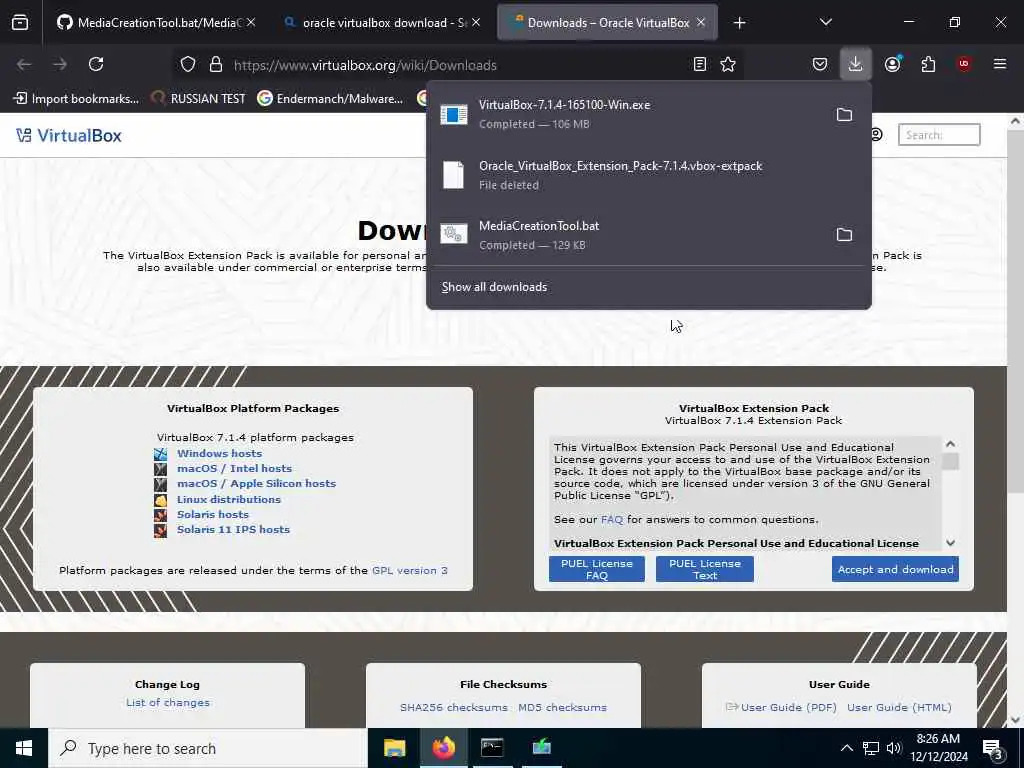Image resolution: width=1024 pixels, height=768 pixels.
Task: Open the Windows Start menu
Action: [24, 748]
